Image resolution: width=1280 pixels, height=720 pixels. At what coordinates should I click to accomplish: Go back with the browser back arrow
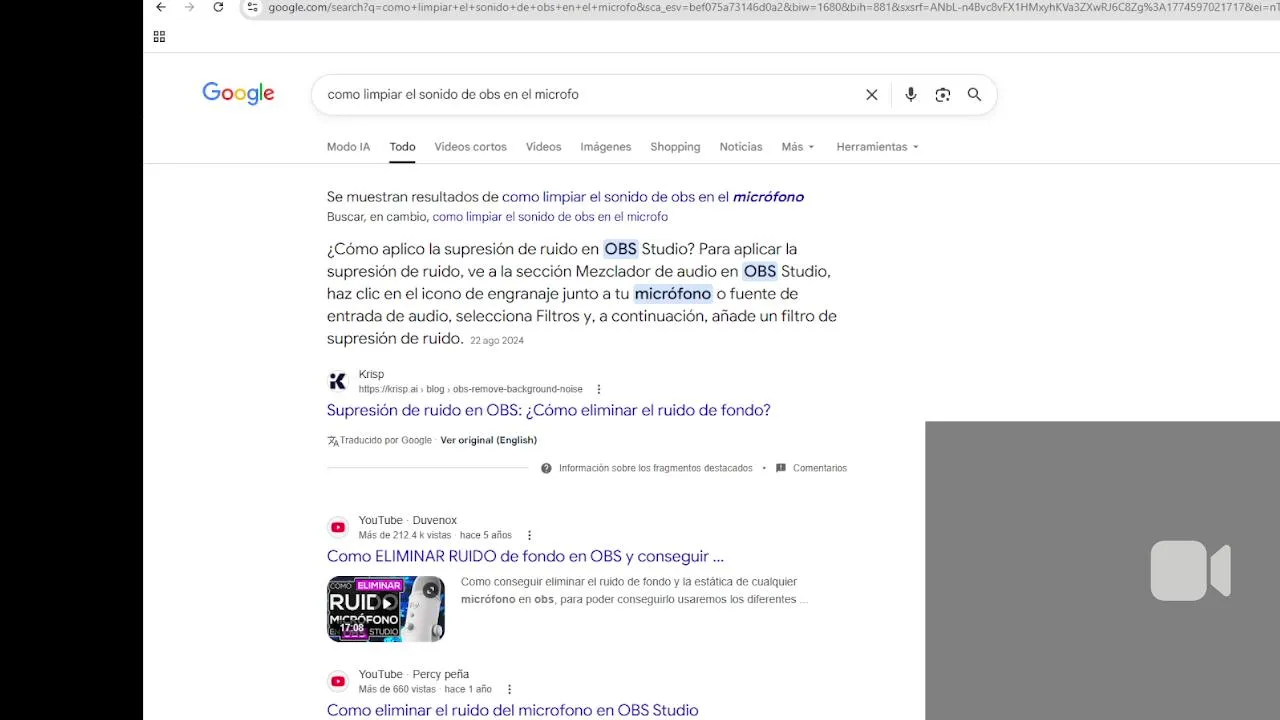tap(161, 7)
